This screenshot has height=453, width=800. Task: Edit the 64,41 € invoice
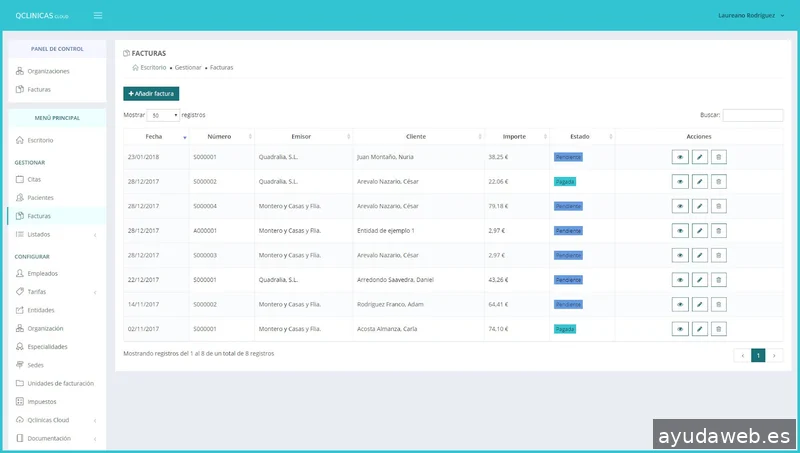tap(699, 305)
